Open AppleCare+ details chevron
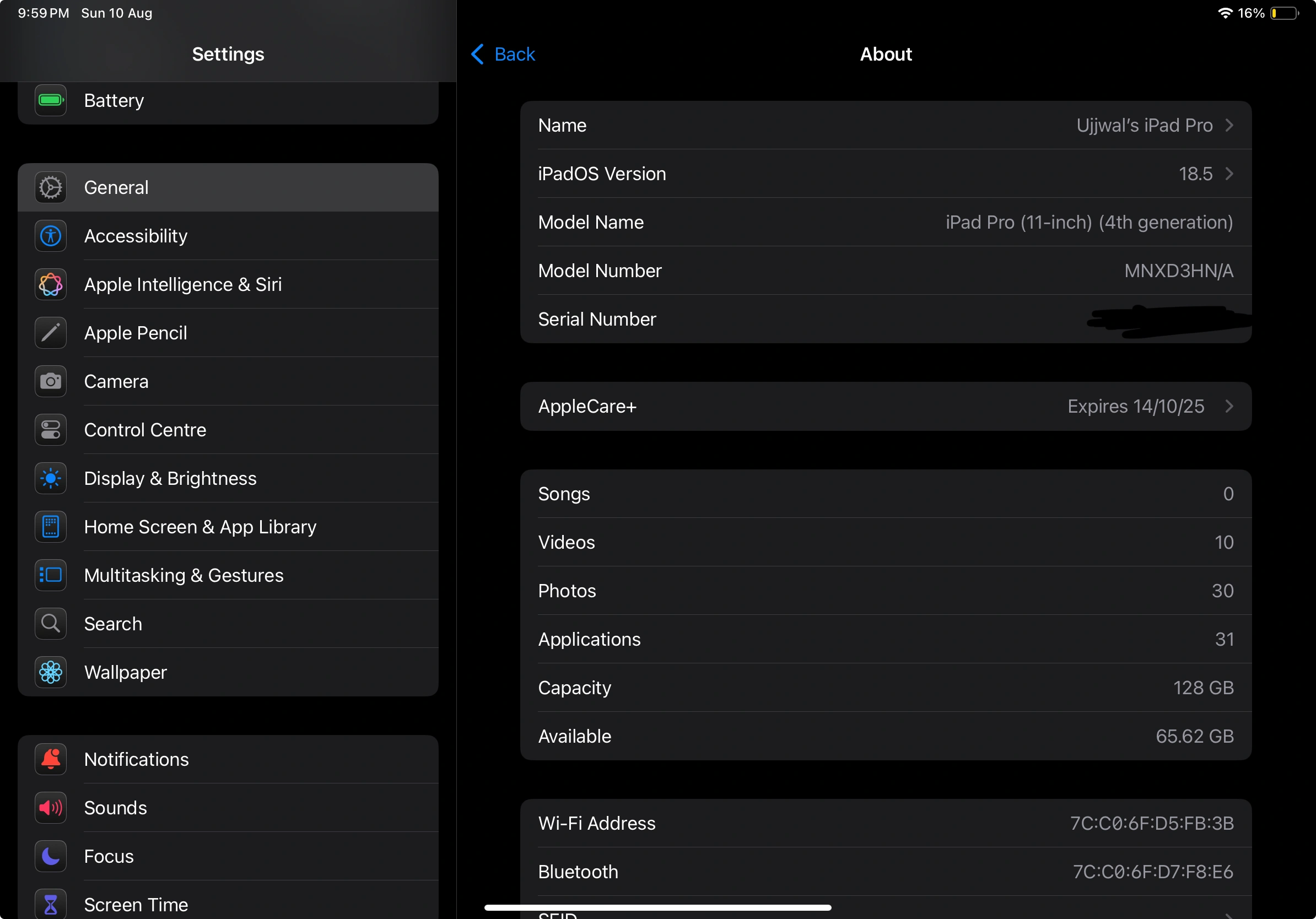This screenshot has height=919, width=1316. (1229, 406)
